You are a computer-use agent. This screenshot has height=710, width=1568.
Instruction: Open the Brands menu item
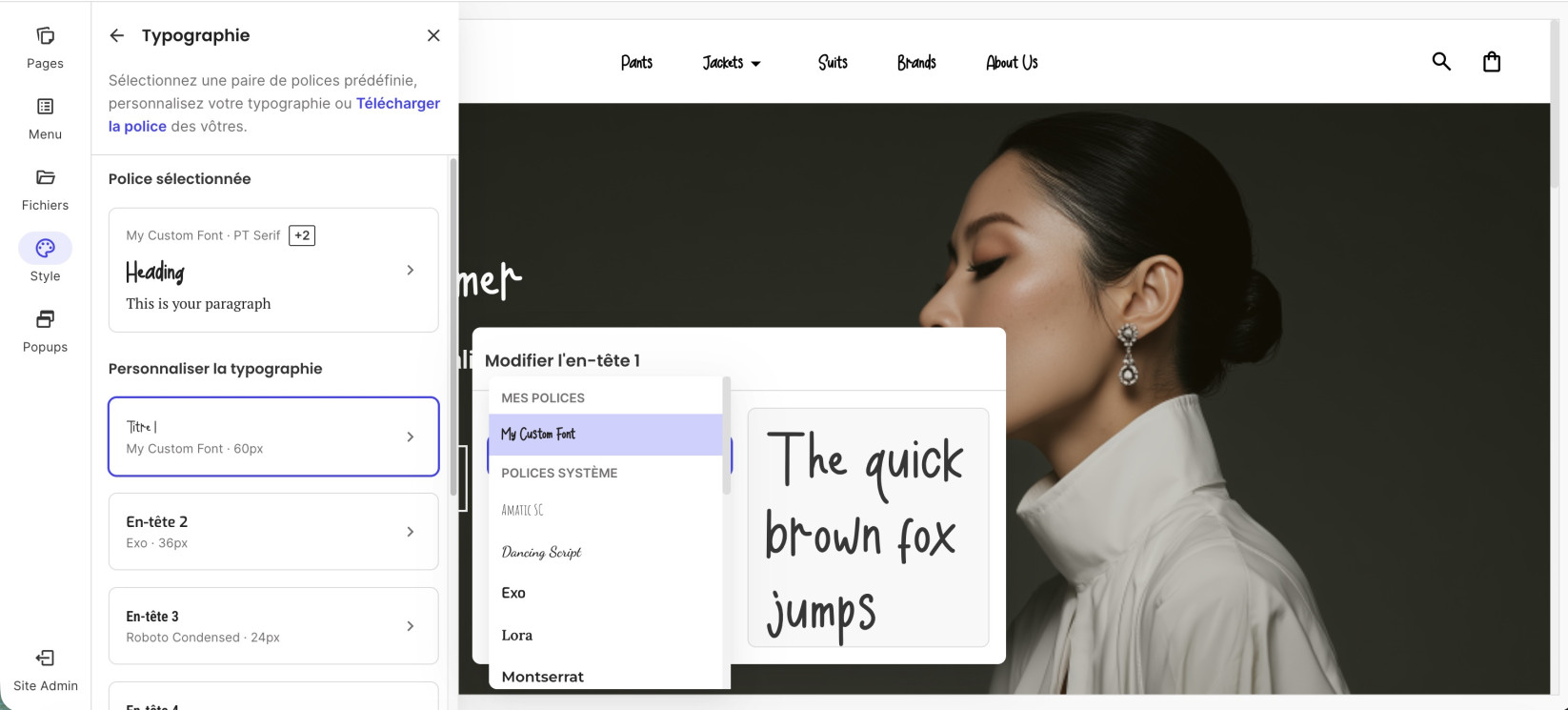916,63
